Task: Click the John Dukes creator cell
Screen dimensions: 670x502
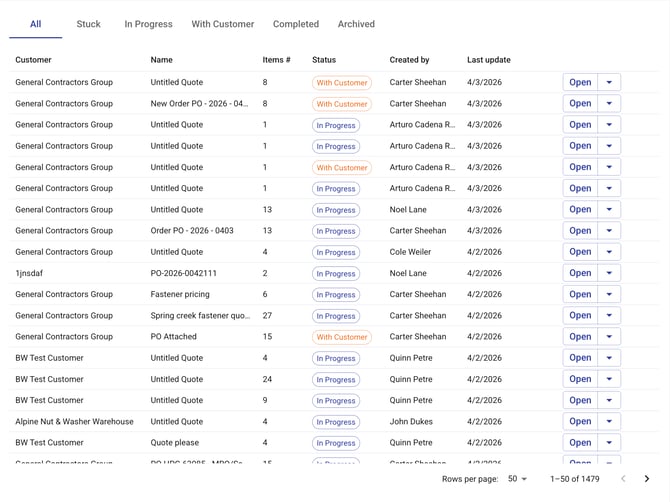Action: 411,422
